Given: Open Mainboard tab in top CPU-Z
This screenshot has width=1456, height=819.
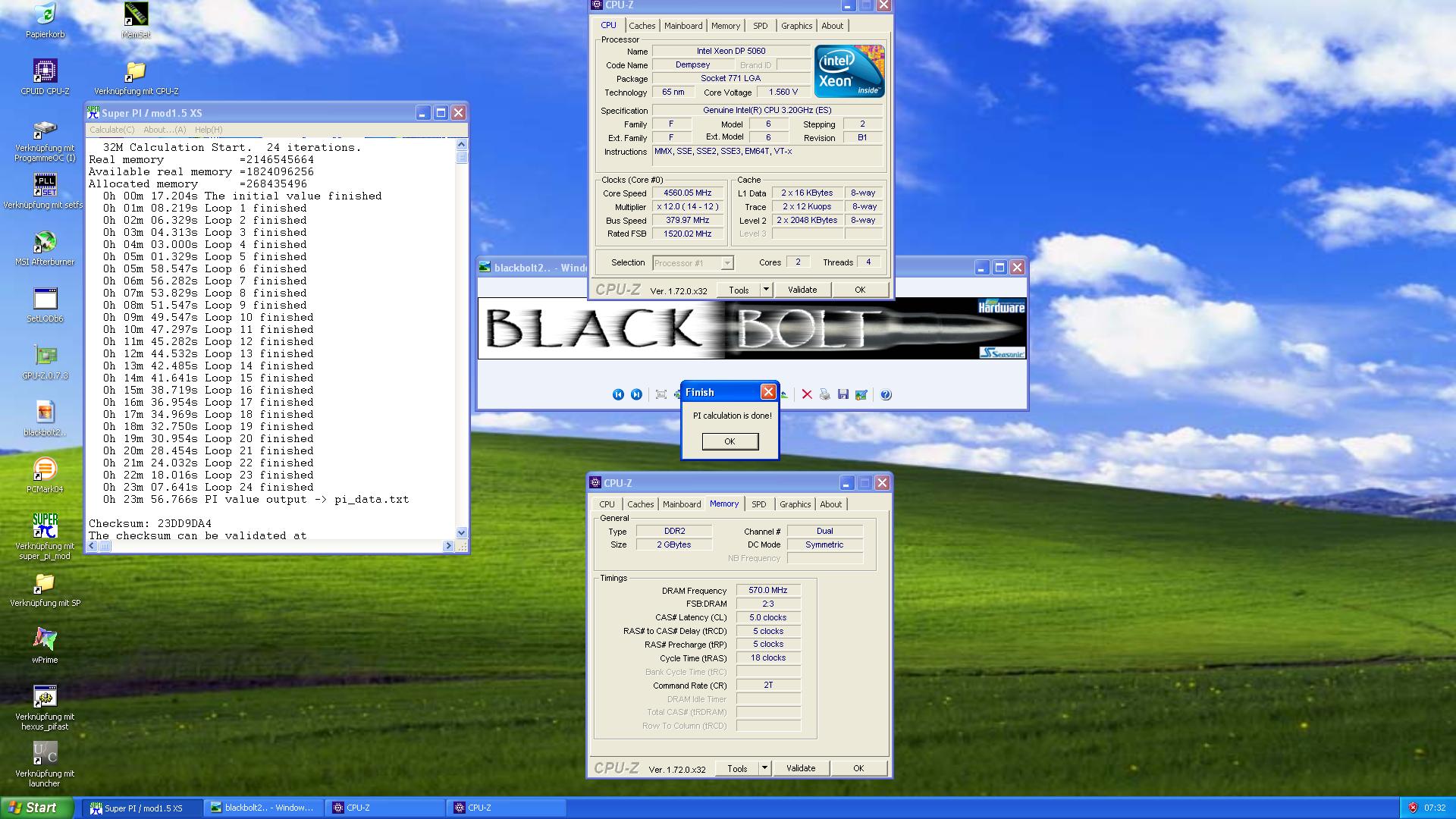Looking at the screenshot, I should coord(683,26).
